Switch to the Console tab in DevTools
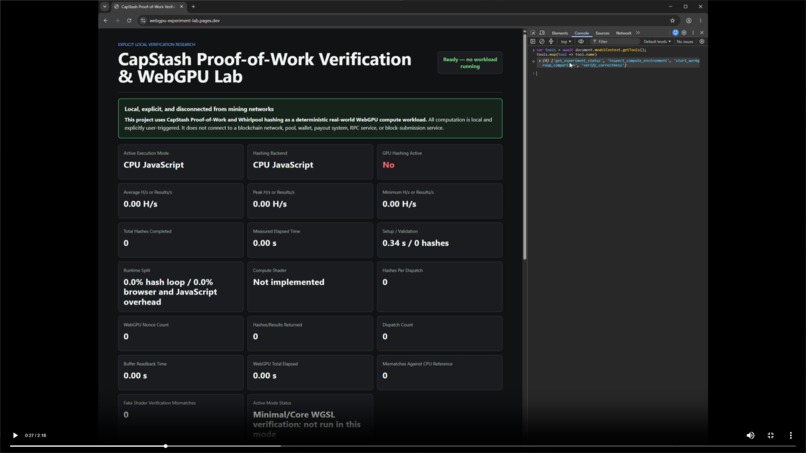 [581, 33]
